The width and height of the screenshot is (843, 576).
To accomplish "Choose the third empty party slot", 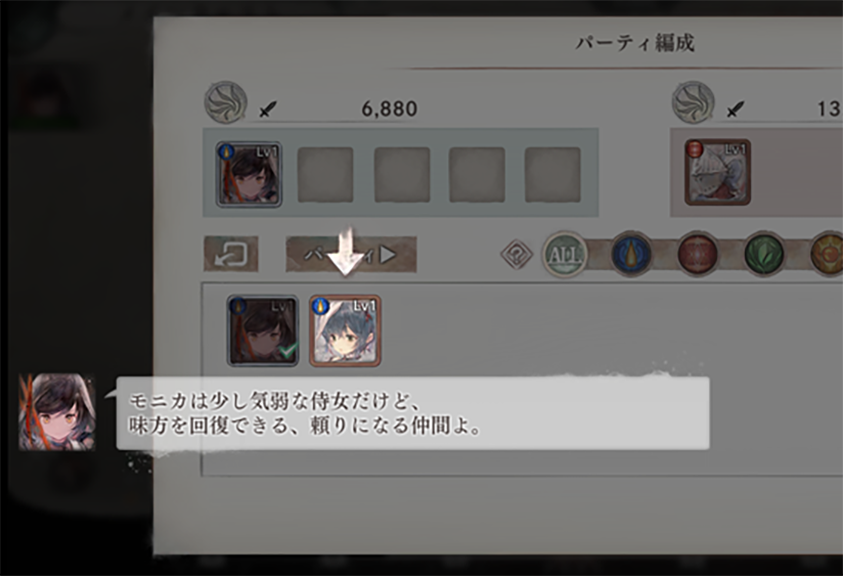I will point(402,175).
